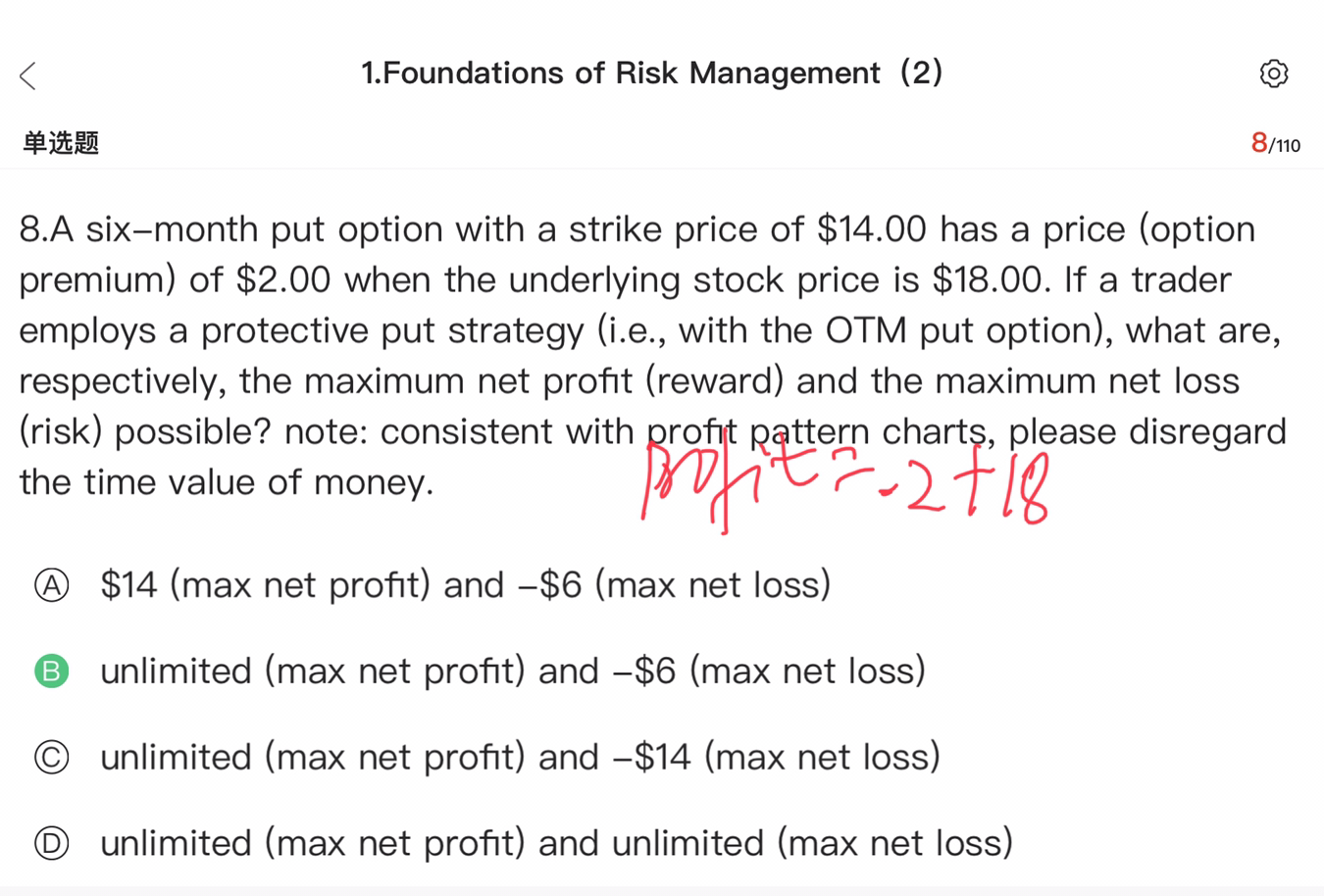1324x896 pixels.
Task: Go back using the left chevron arrow
Action: point(28,75)
